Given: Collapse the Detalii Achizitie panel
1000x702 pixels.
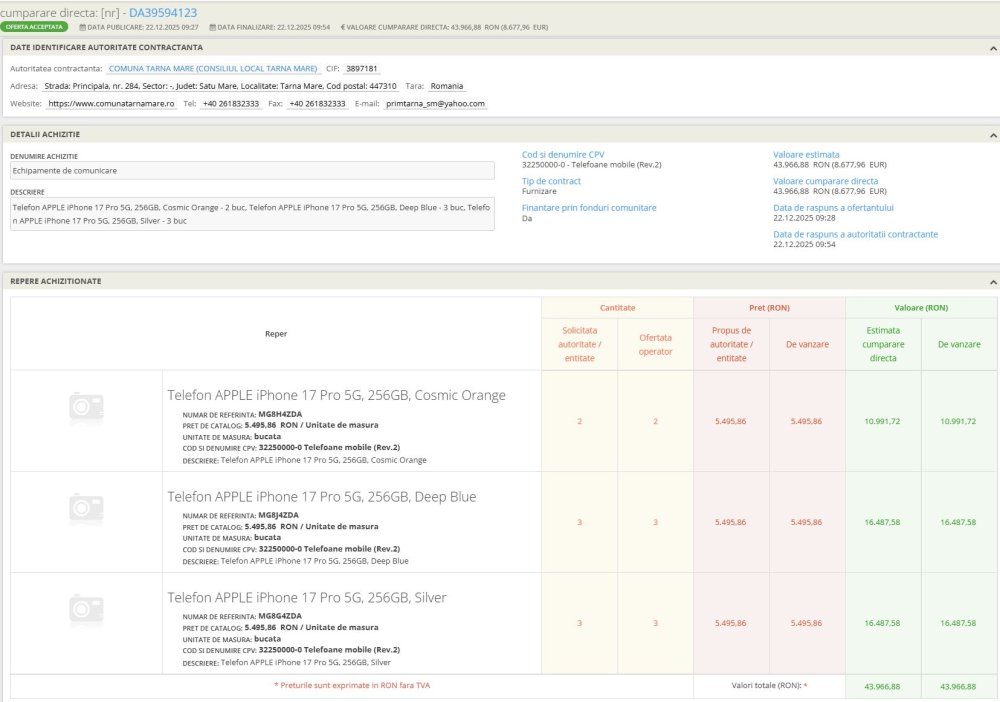Looking at the screenshot, I should (x=992, y=134).
